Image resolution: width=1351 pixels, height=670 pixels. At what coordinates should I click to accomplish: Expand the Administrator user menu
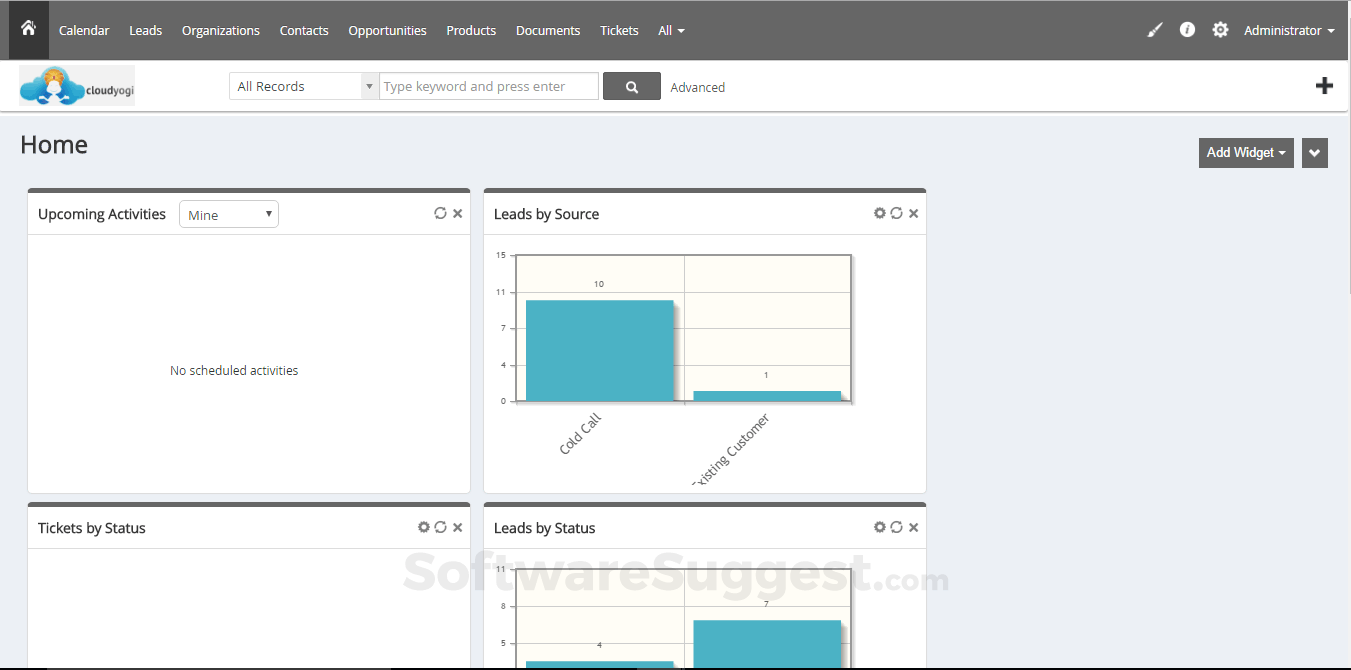pyautogui.click(x=1289, y=30)
